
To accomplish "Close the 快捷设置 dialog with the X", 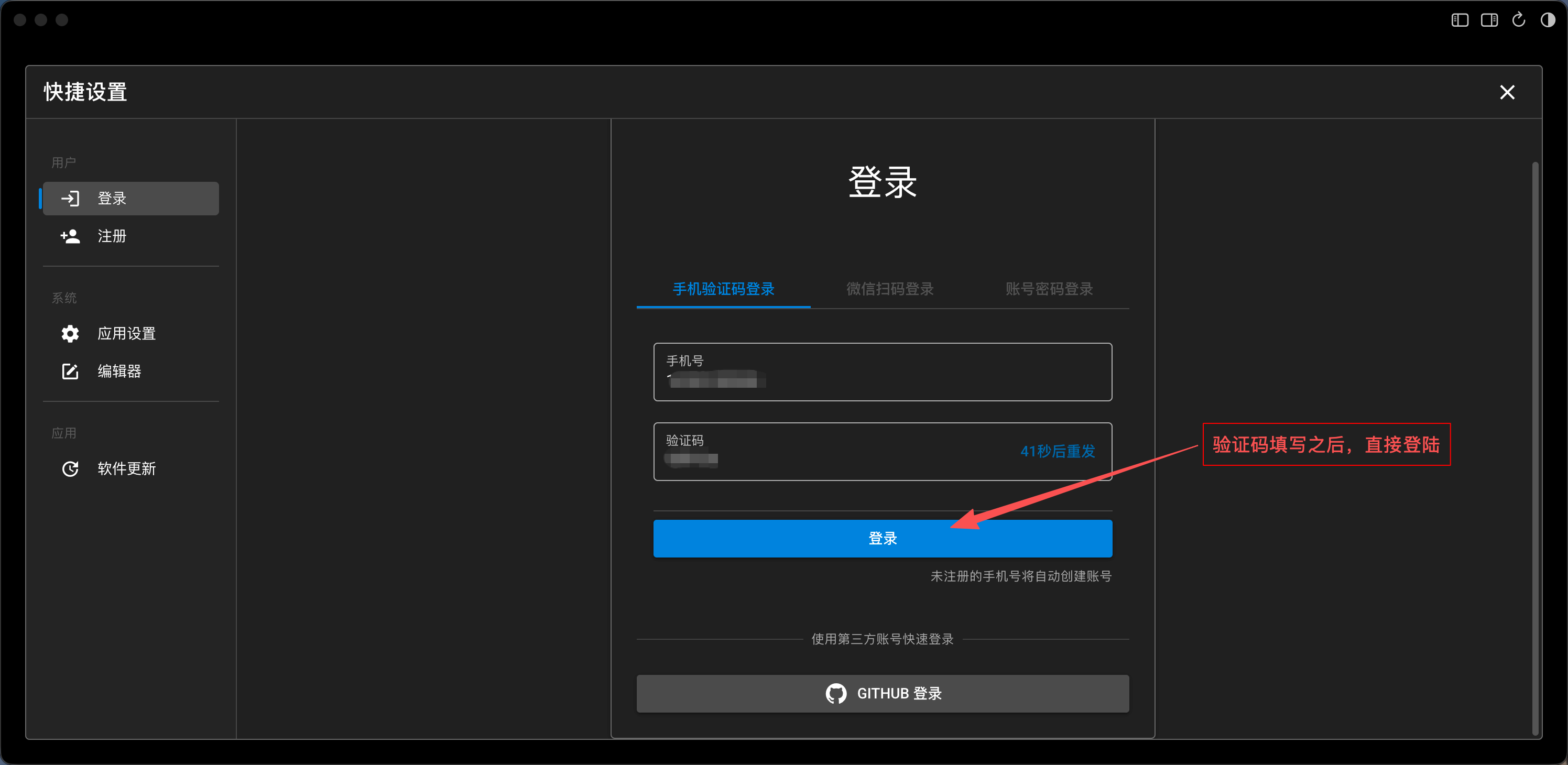I will tap(1508, 93).
